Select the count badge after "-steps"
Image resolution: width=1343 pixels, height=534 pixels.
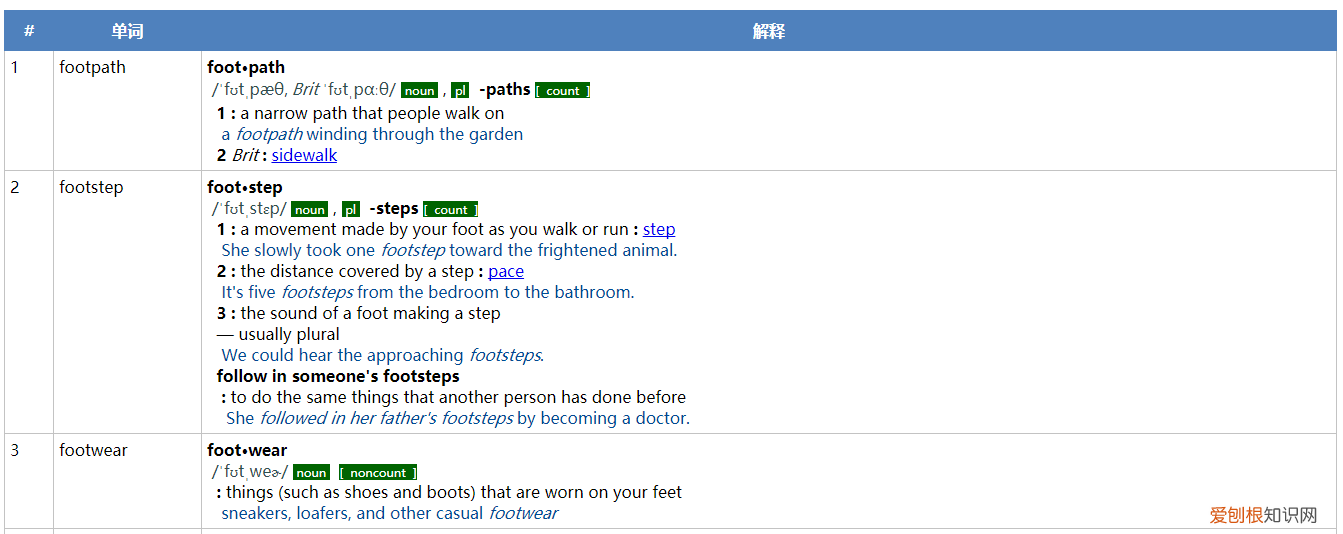pyautogui.click(x=450, y=210)
